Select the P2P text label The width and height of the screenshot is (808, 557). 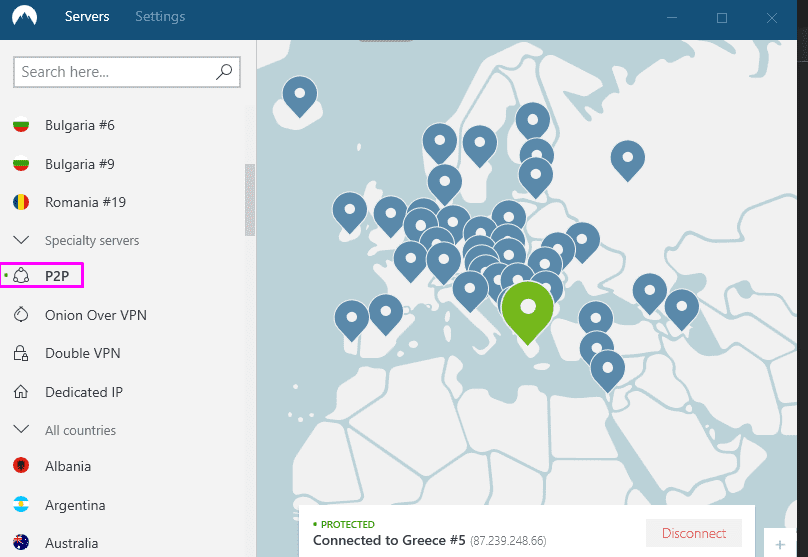click(57, 276)
